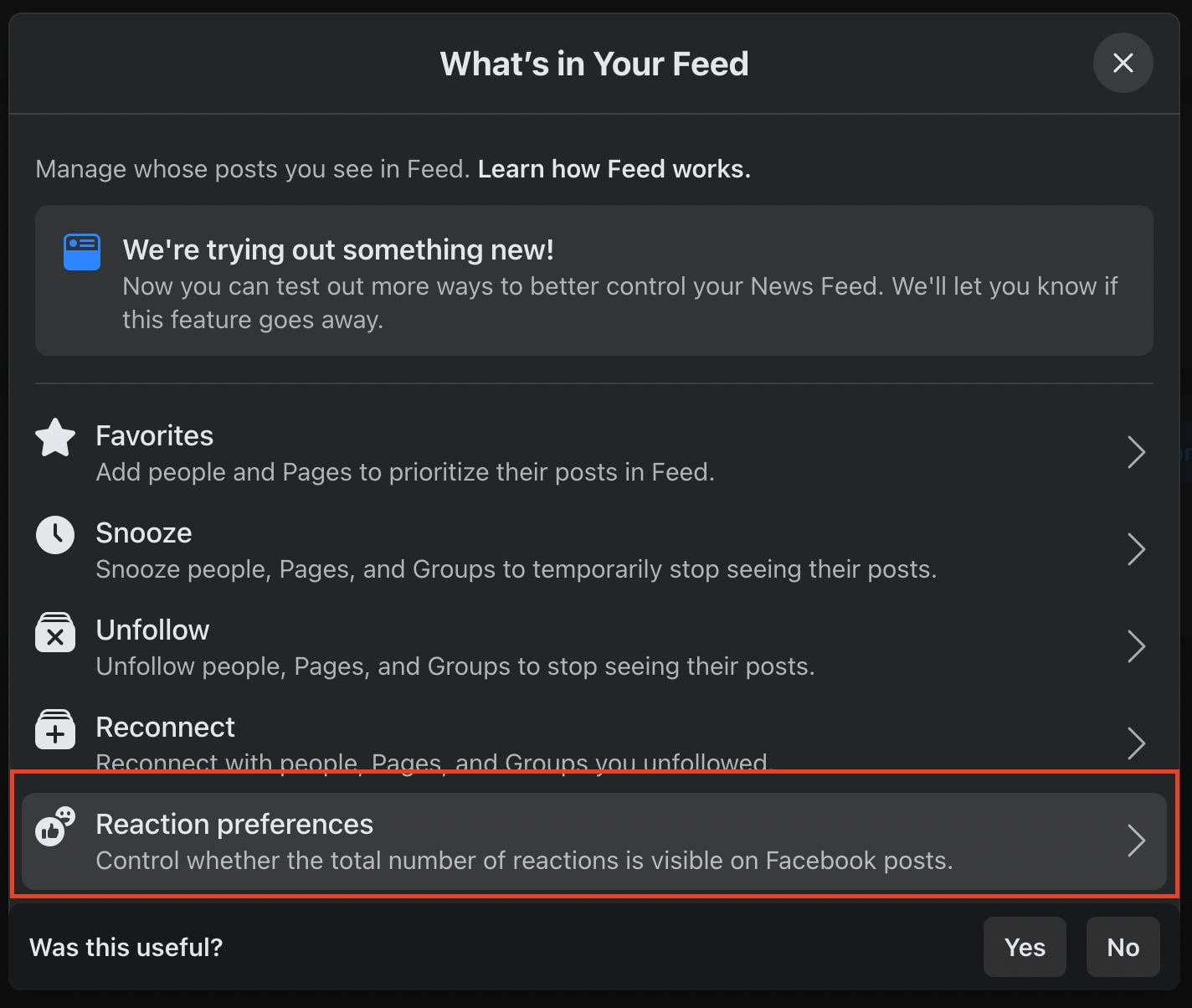Click the blue News Feed banner icon

tap(82, 252)
